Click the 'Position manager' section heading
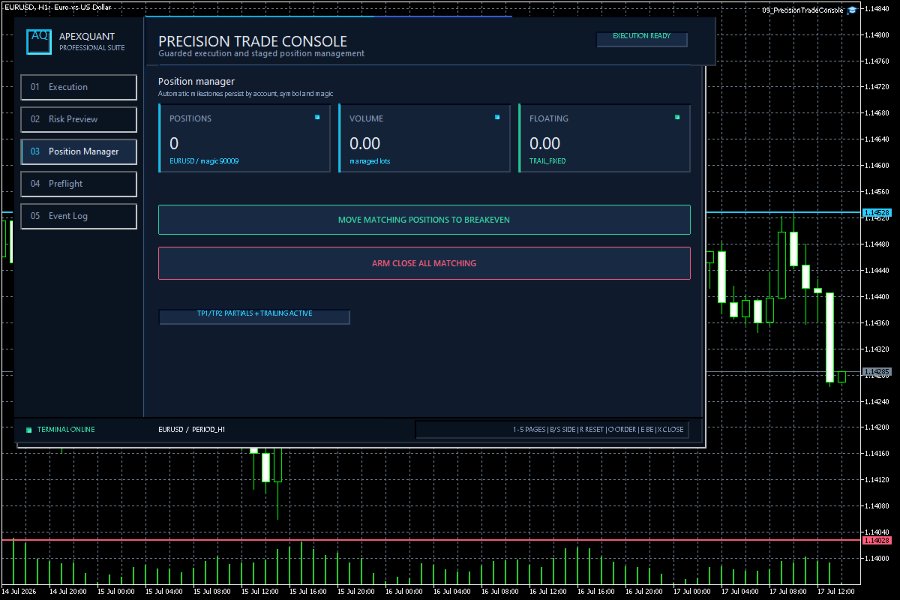 pos(196,82)
